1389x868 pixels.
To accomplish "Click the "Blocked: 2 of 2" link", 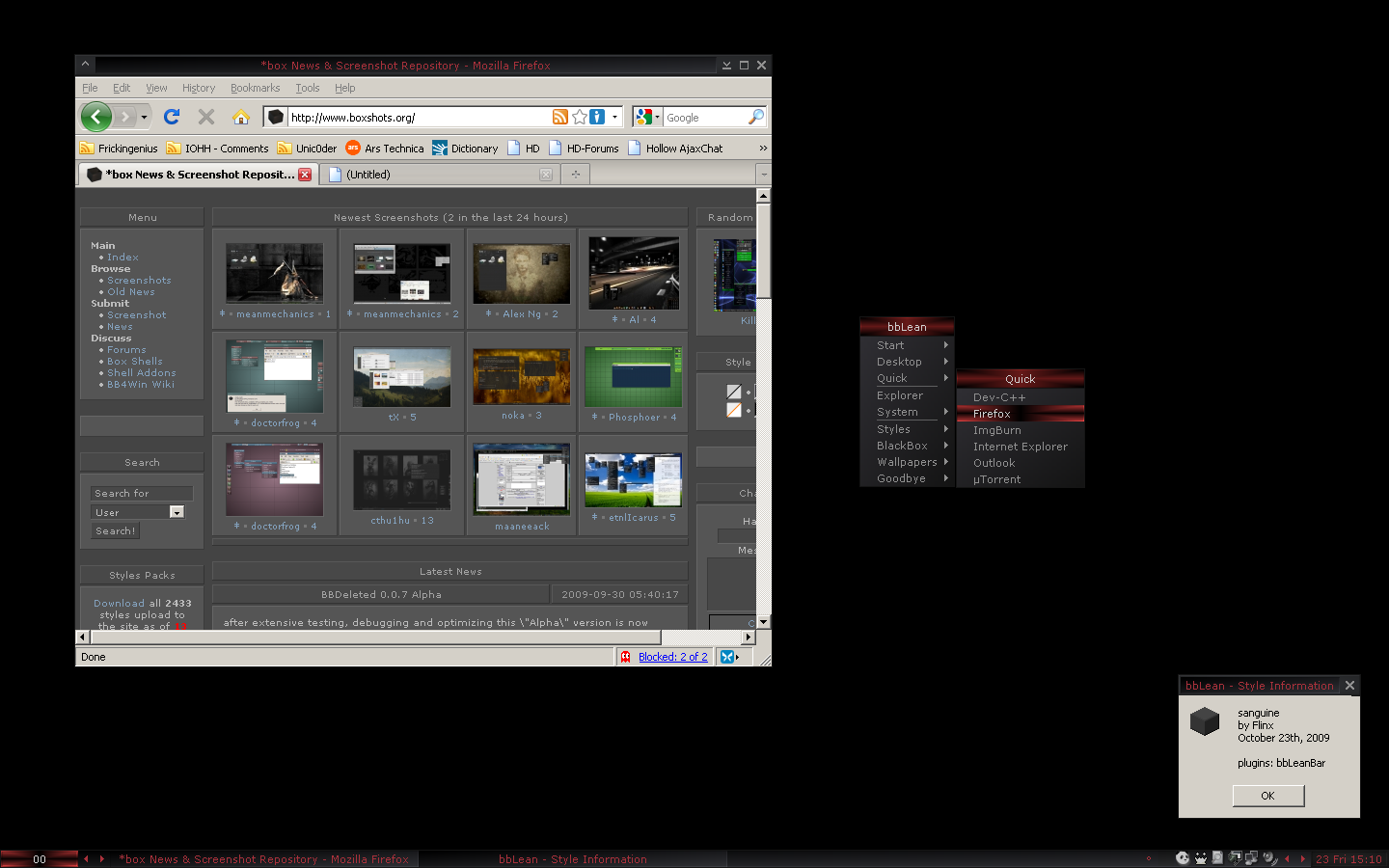I will (x=672, y=657).
